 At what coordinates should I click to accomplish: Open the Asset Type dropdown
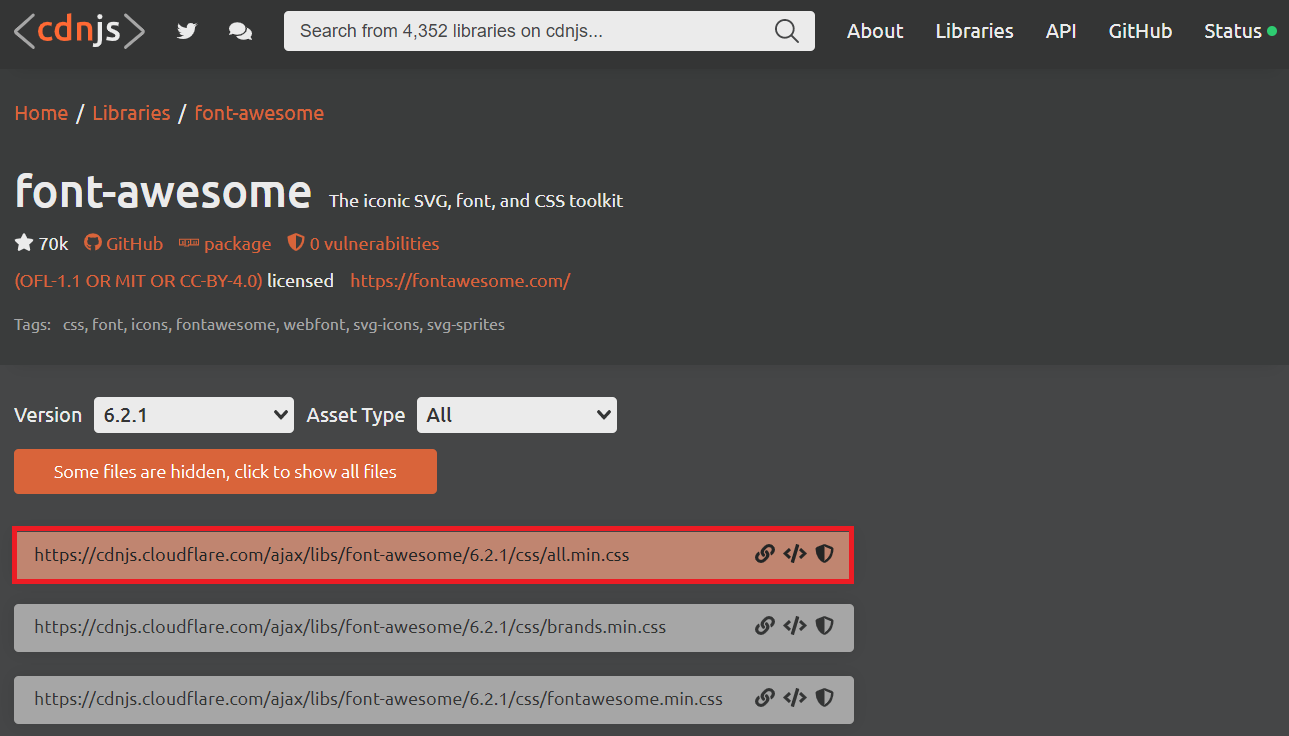coord(517,415)
